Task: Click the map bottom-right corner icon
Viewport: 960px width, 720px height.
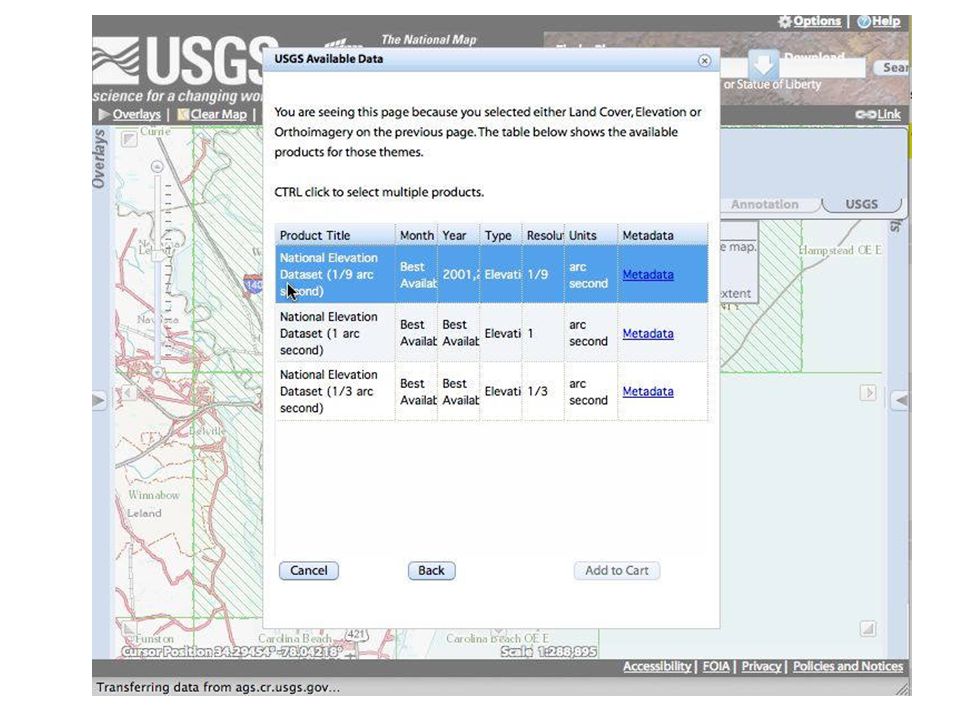Action: tap(868, 628)
